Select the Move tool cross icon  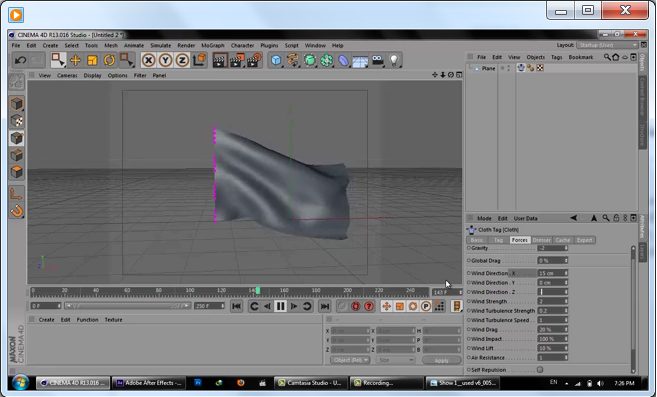[75, 60]
